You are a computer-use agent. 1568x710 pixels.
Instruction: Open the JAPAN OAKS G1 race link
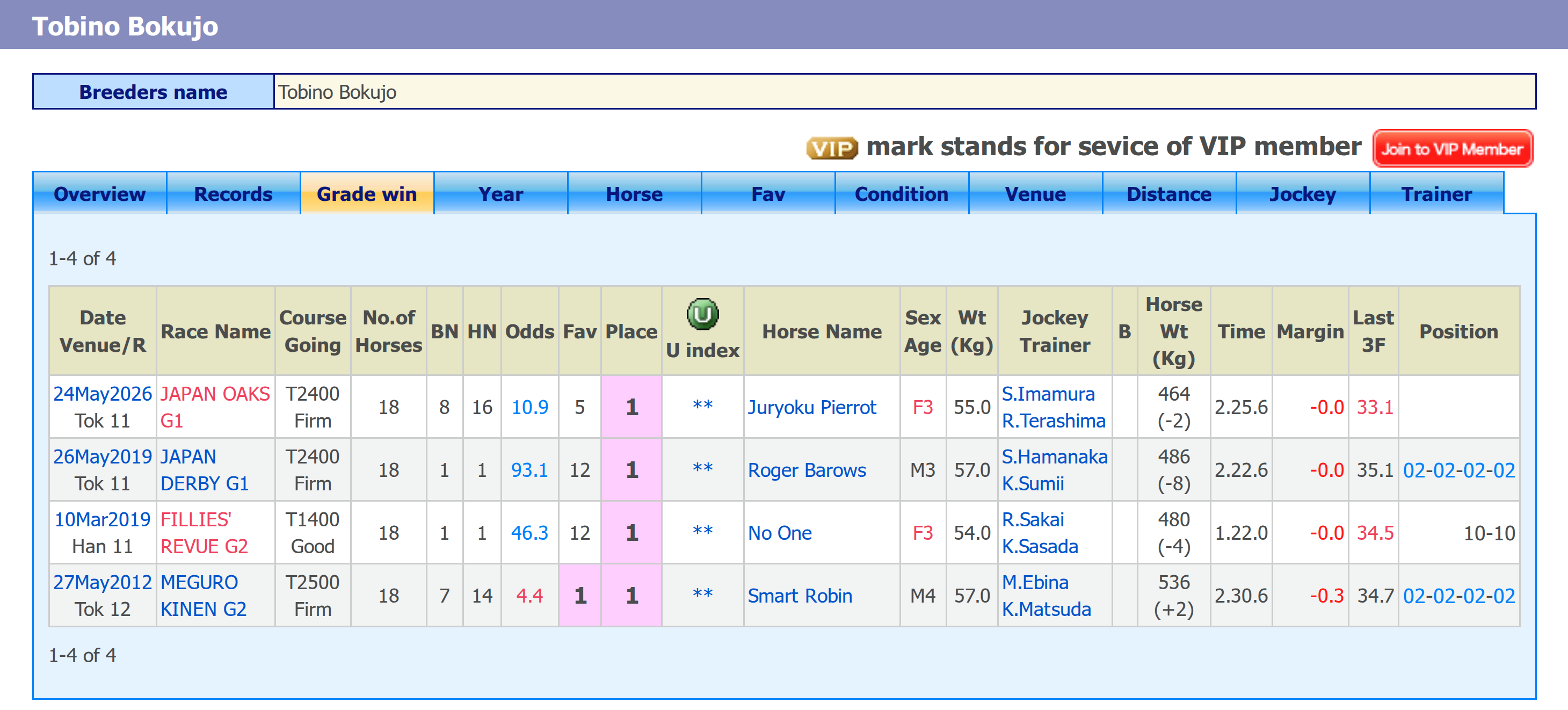pos(215,407)
